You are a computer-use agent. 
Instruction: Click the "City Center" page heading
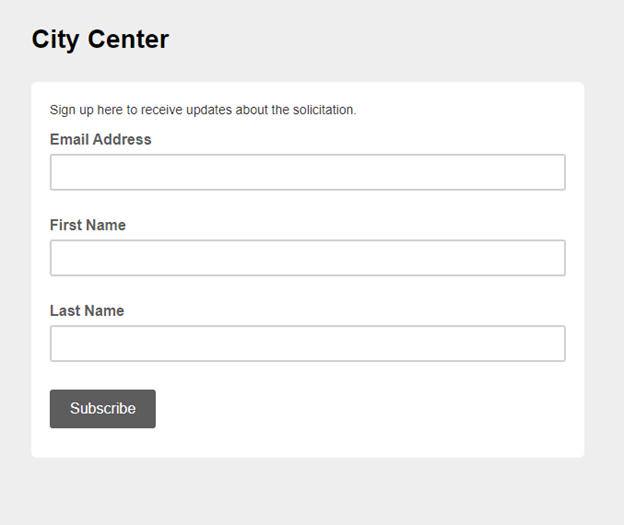click(100, 39)
